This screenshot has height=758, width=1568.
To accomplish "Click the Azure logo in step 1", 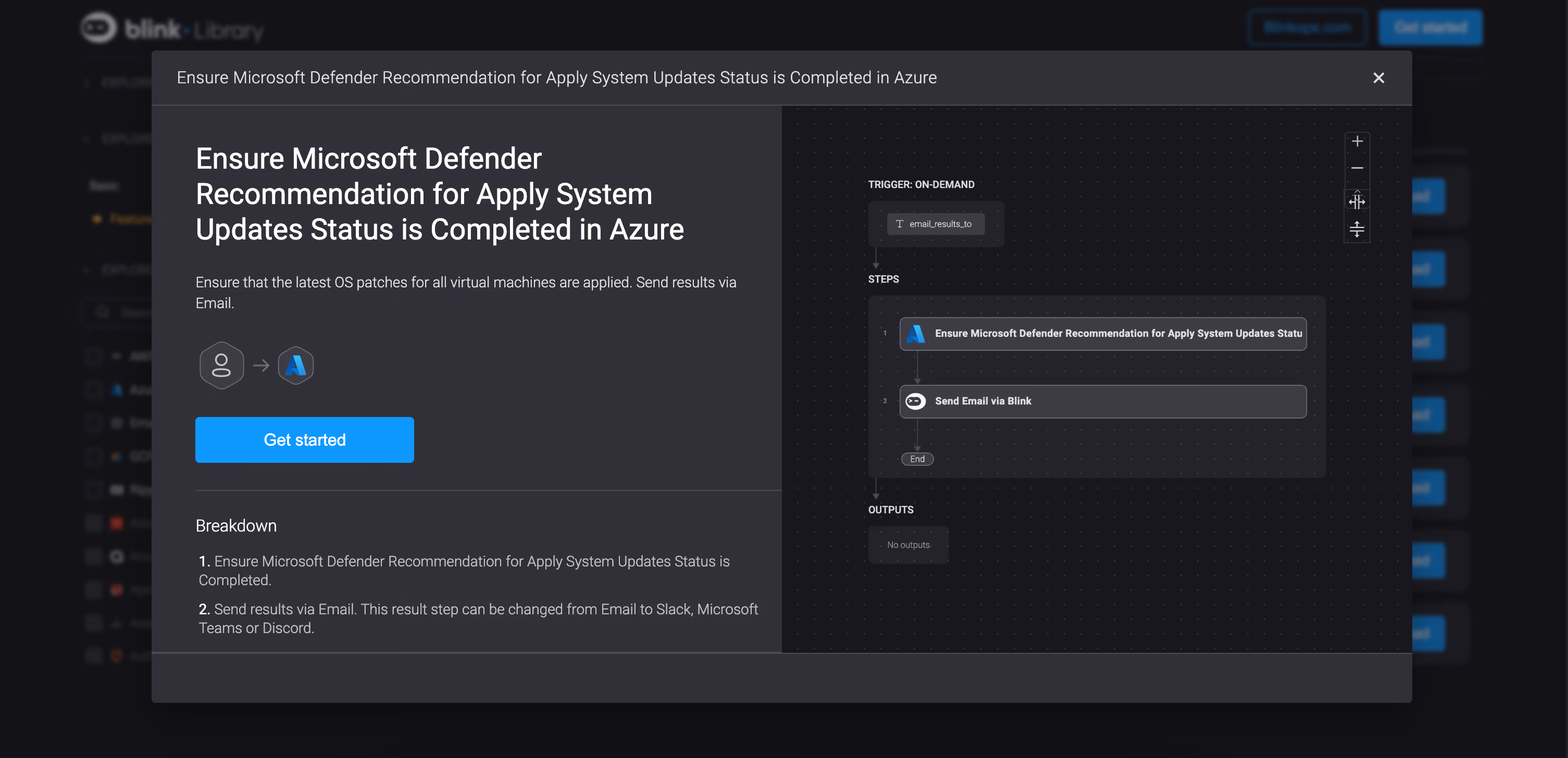I will [915, 333].
